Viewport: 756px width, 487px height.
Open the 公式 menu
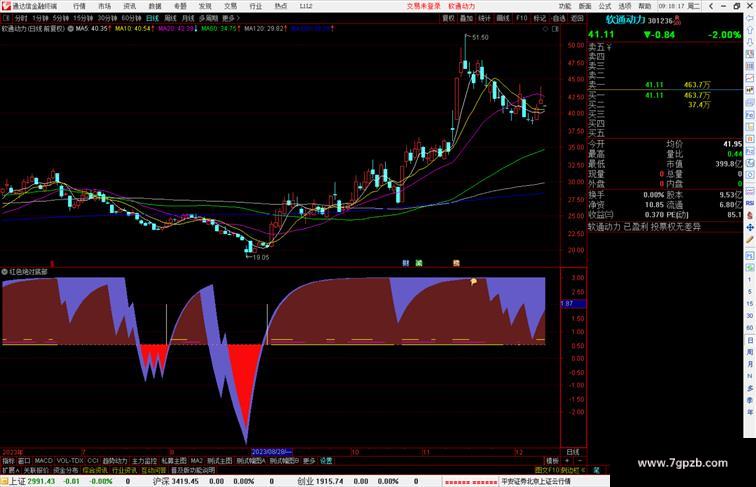coord(605,6)
